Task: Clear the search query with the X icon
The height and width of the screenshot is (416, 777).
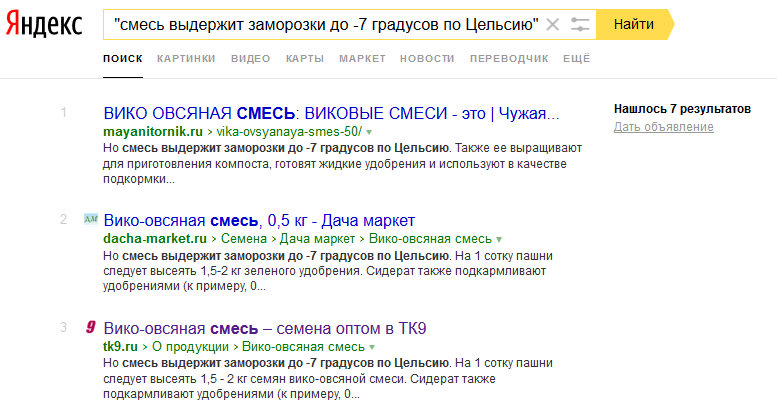Action: (553, 24)
